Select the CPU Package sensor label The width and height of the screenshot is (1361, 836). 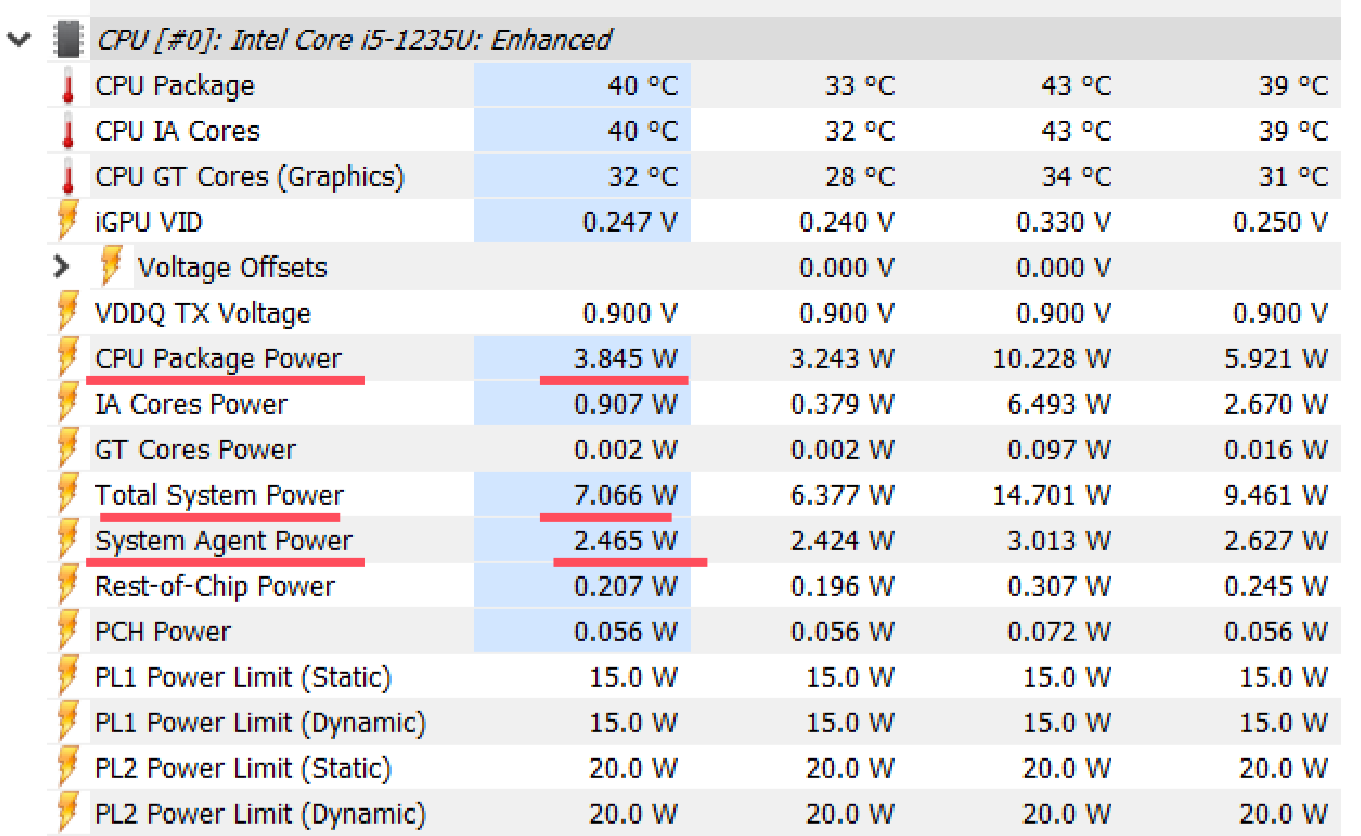pos(175,86)
